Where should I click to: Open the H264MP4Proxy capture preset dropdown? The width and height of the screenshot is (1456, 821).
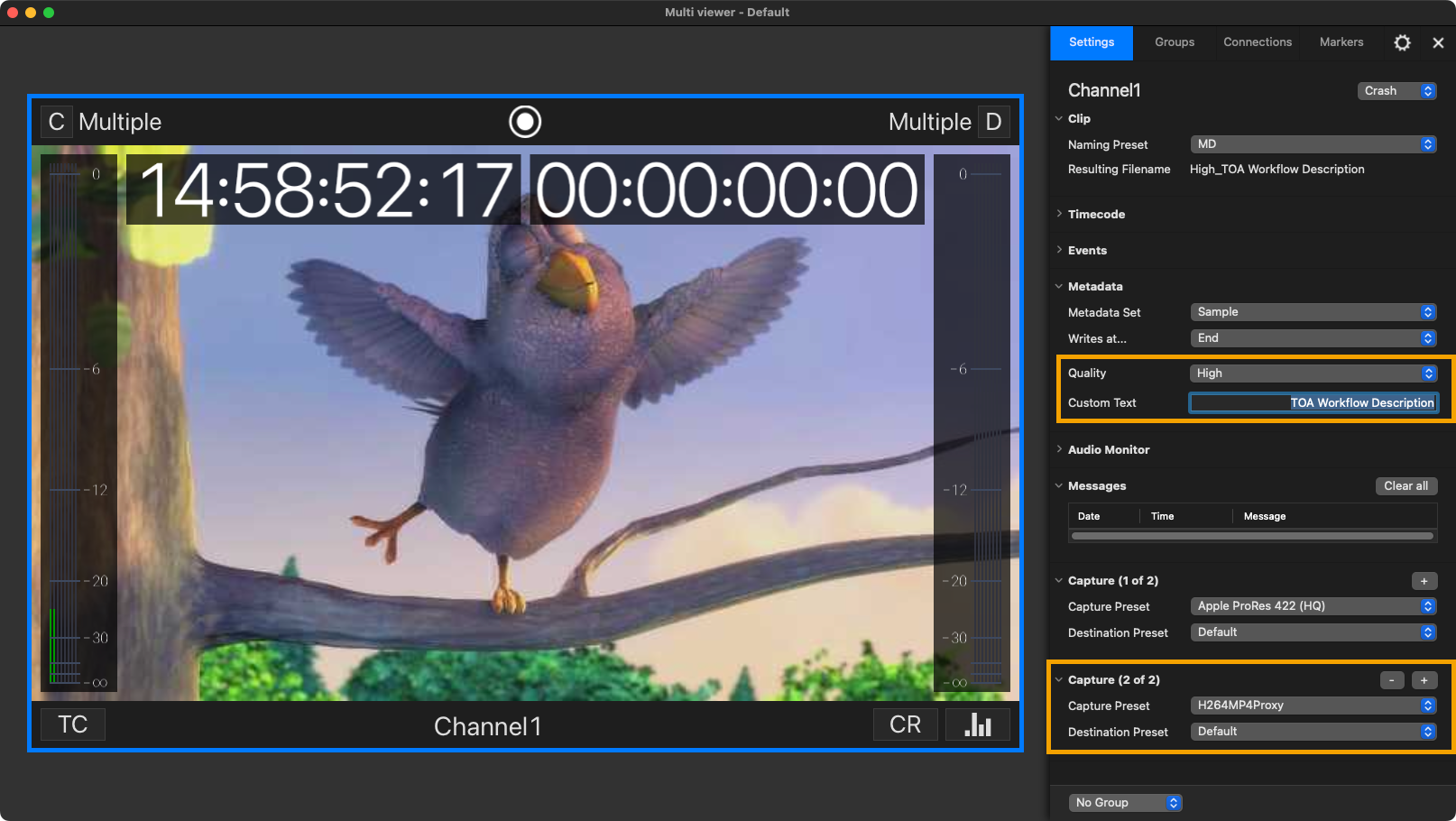point(1313,706)
